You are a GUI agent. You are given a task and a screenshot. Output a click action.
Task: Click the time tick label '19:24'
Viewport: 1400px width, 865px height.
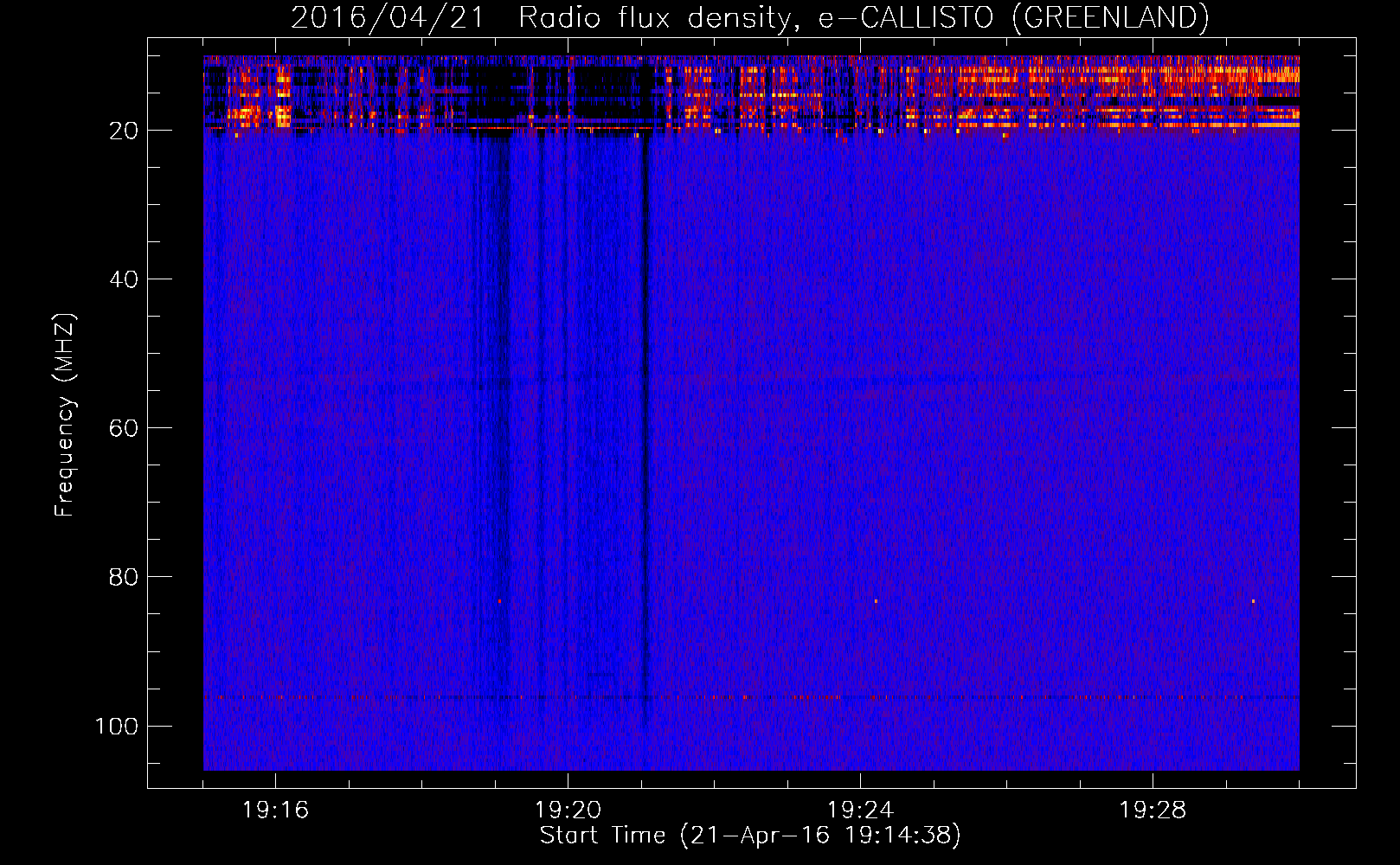[860, 811]
